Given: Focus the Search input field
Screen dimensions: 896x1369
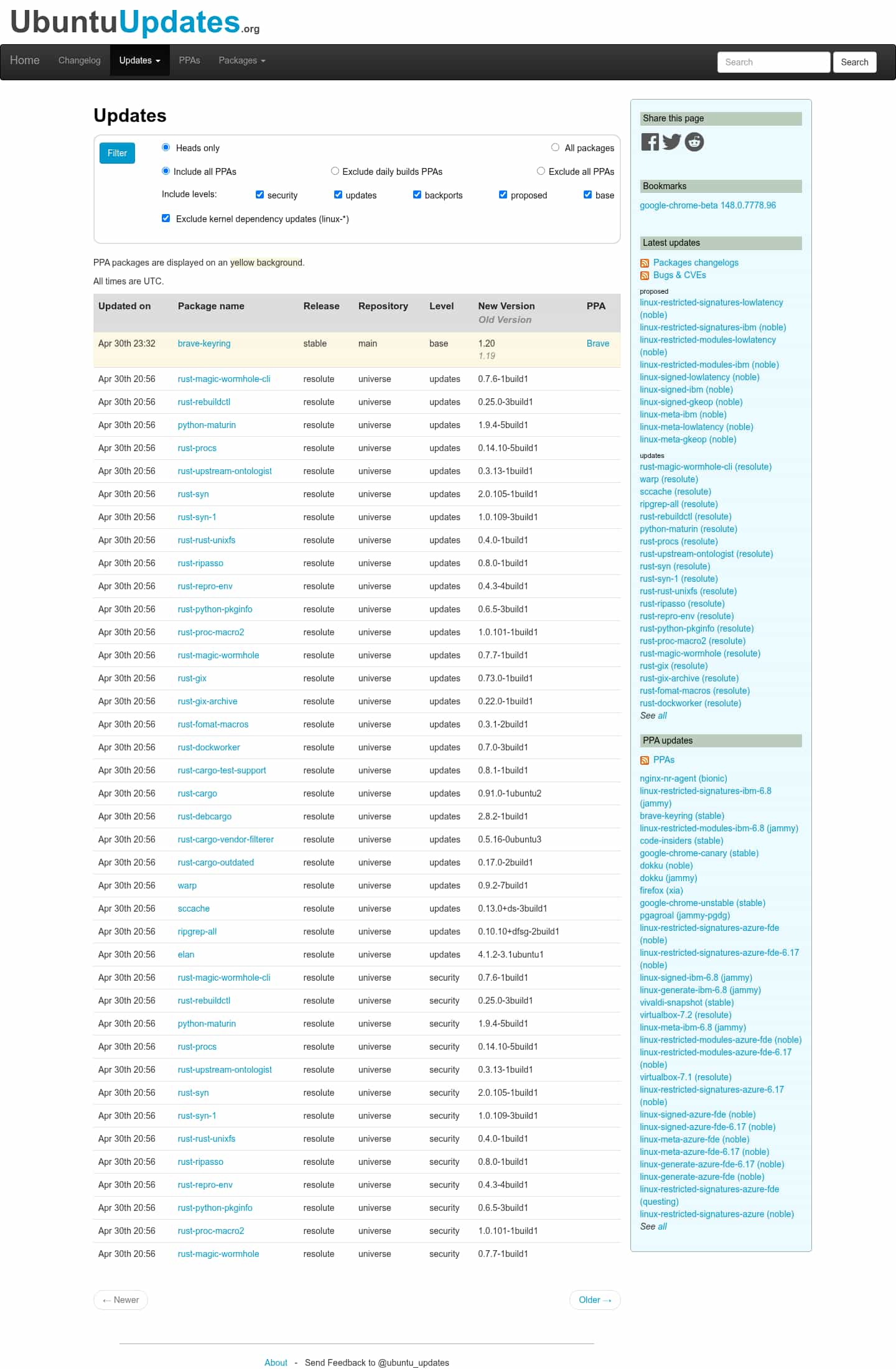Looking at the screenshot, I should [773, 62].
